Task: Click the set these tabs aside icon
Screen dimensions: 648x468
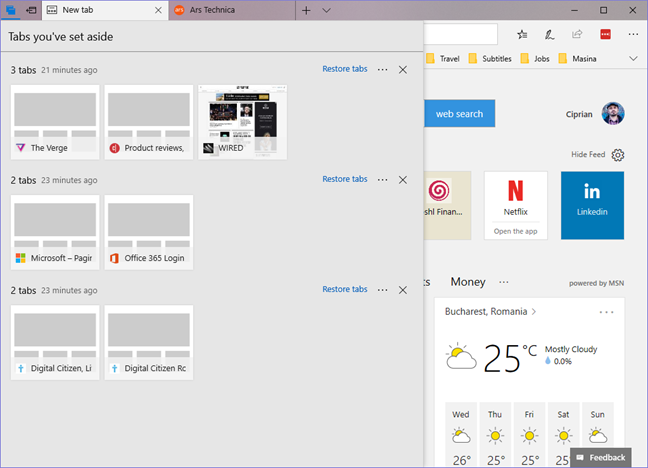Action: tap(31, 10)
